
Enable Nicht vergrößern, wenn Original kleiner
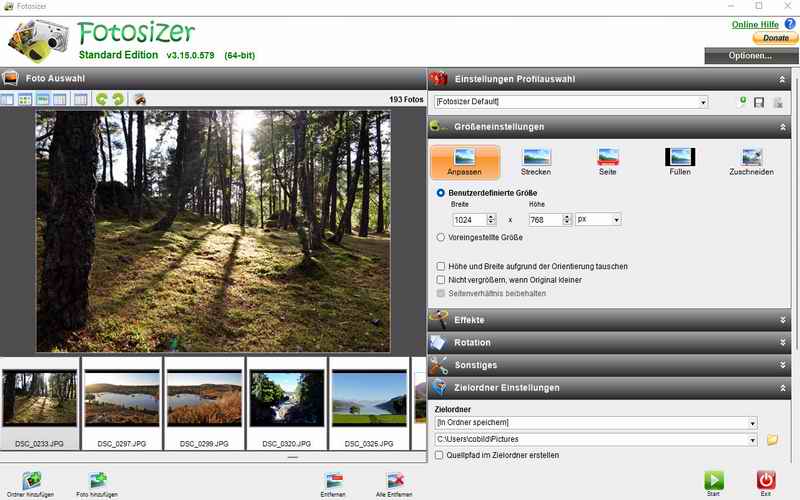pyautogui.click(x=441, y=280)
